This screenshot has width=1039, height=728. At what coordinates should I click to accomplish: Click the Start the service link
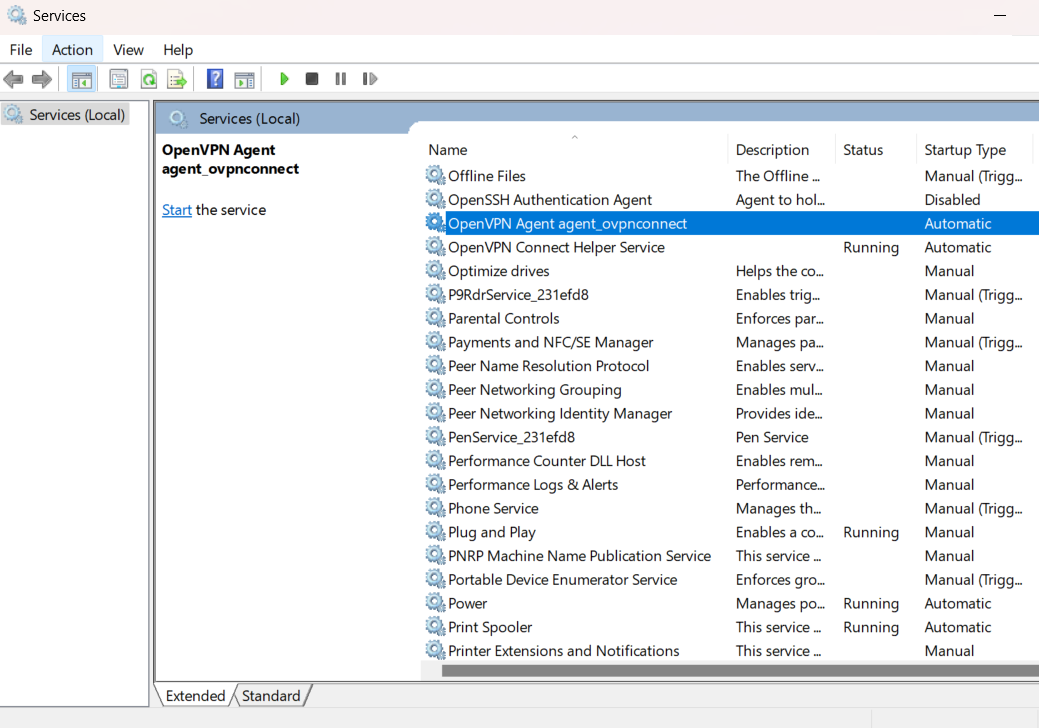coord(177,210)
